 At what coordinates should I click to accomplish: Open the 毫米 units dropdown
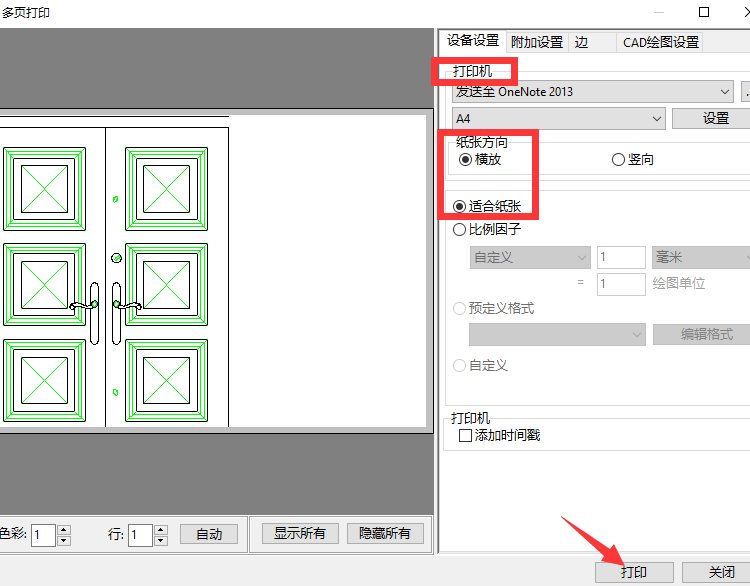[701, 257]
